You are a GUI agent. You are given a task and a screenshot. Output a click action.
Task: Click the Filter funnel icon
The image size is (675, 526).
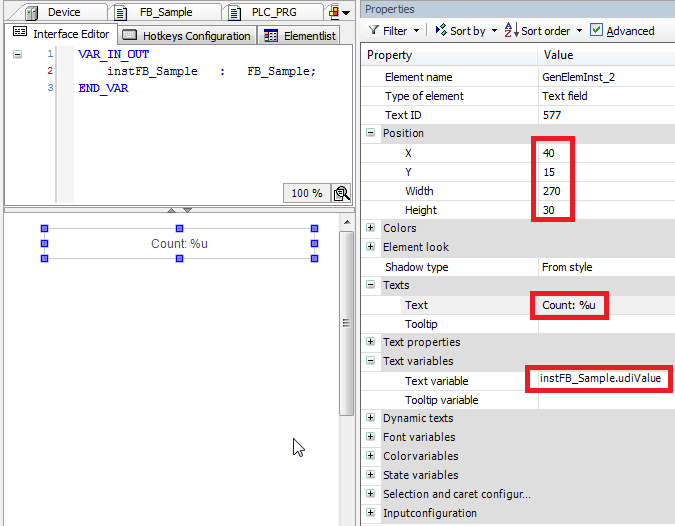pyautogui.click(x=371, y=31)
